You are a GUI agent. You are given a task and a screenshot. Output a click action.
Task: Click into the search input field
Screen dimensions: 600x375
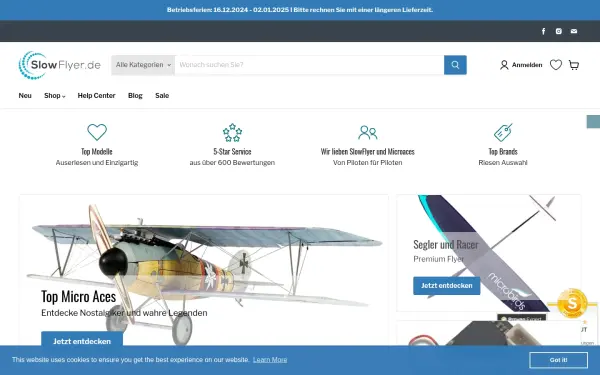(x=309, y=65)
